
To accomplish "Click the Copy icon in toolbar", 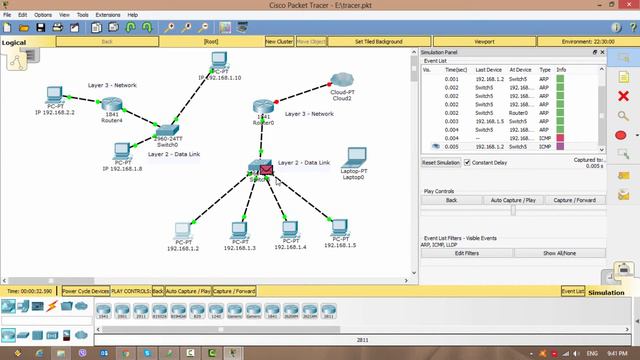I will [x=96, y=27].
